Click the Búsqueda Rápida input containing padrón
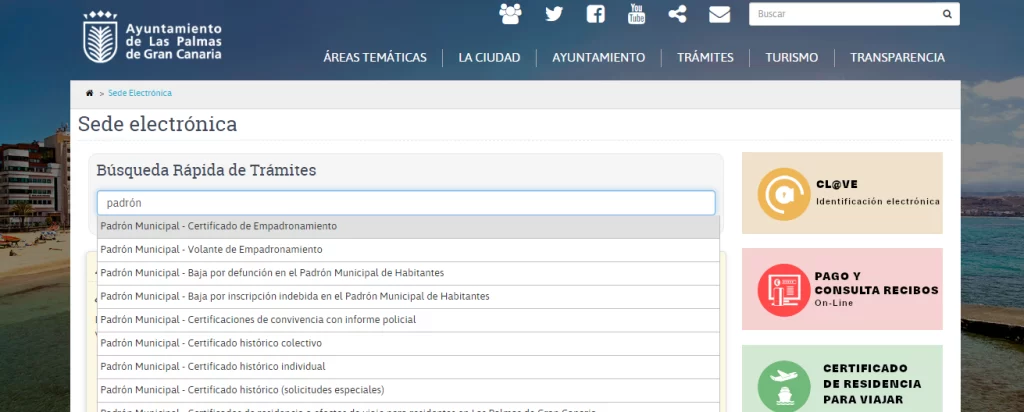The image size is (1024, 412). 406,203
